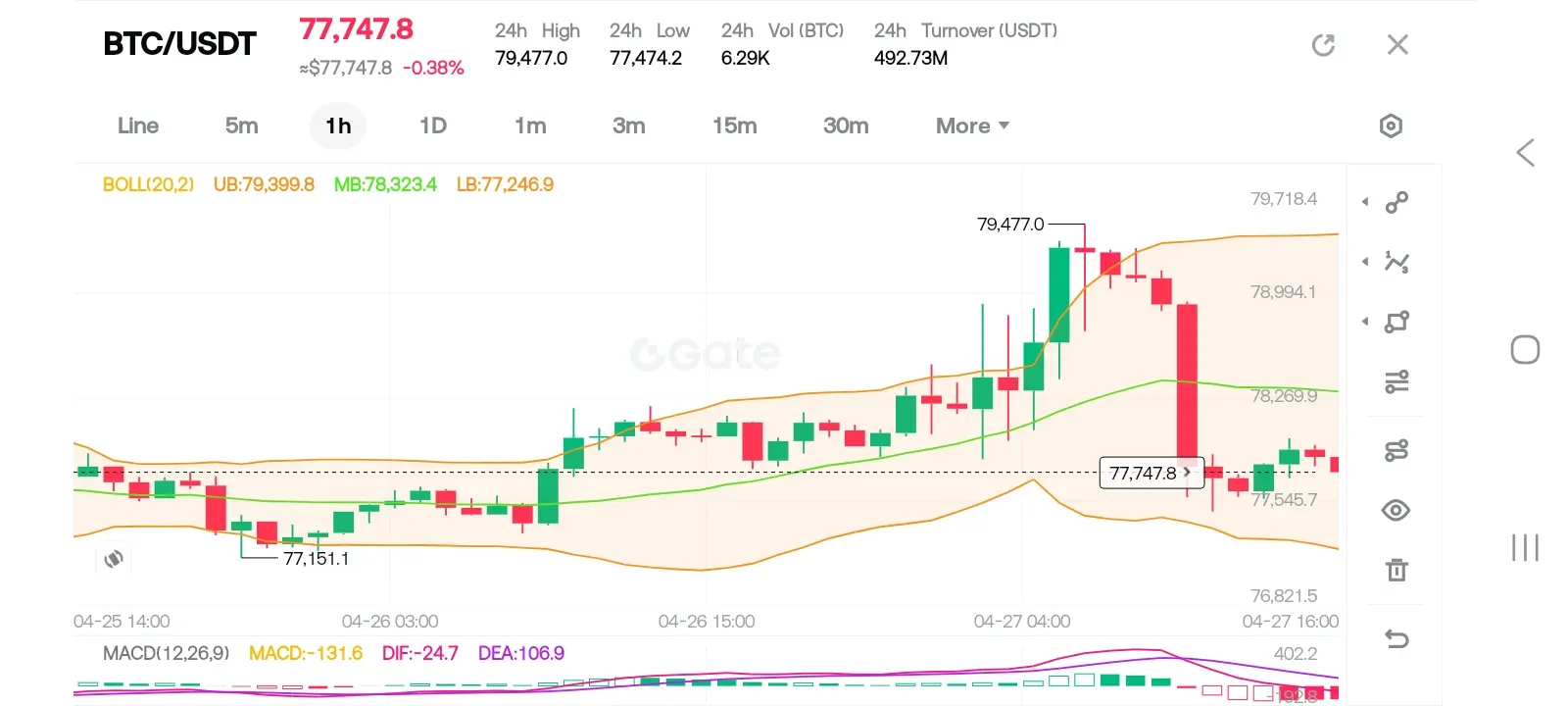This screenshot has height=706, width=1568.
Task: Toggle drawings visibility eye icon
Action: [1396, 510]
